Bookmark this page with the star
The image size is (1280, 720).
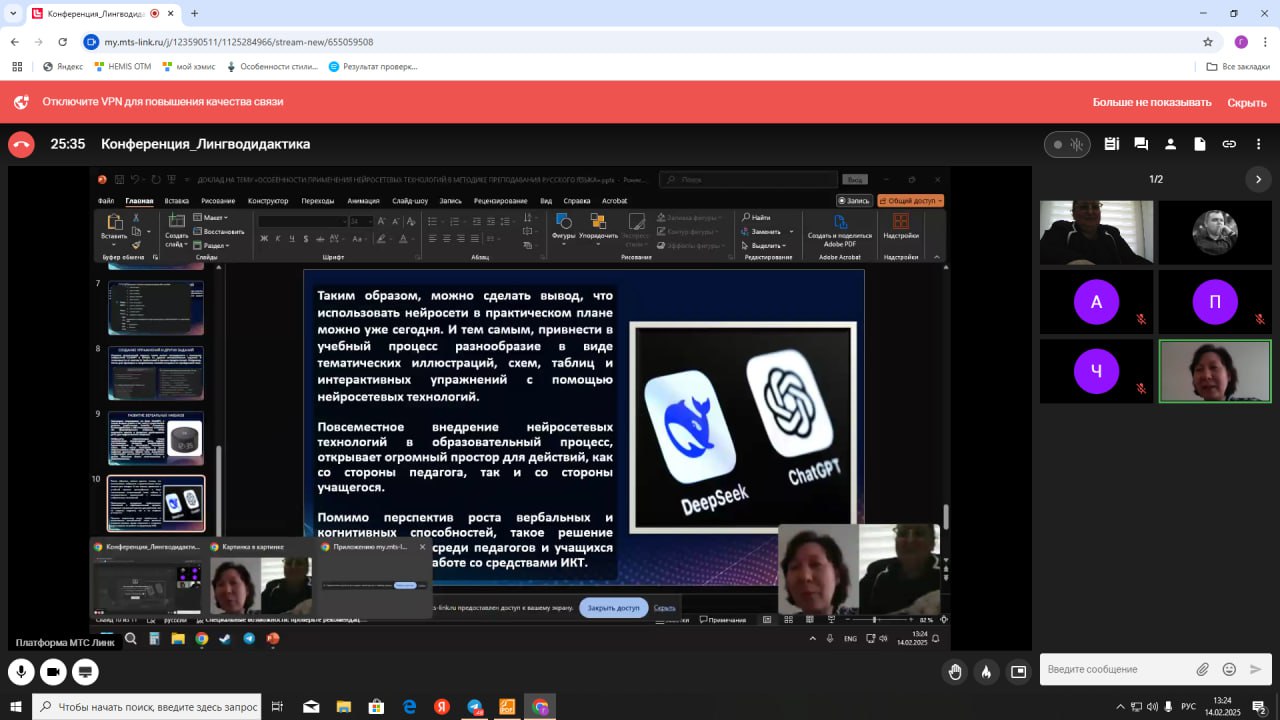point(1208,42)
